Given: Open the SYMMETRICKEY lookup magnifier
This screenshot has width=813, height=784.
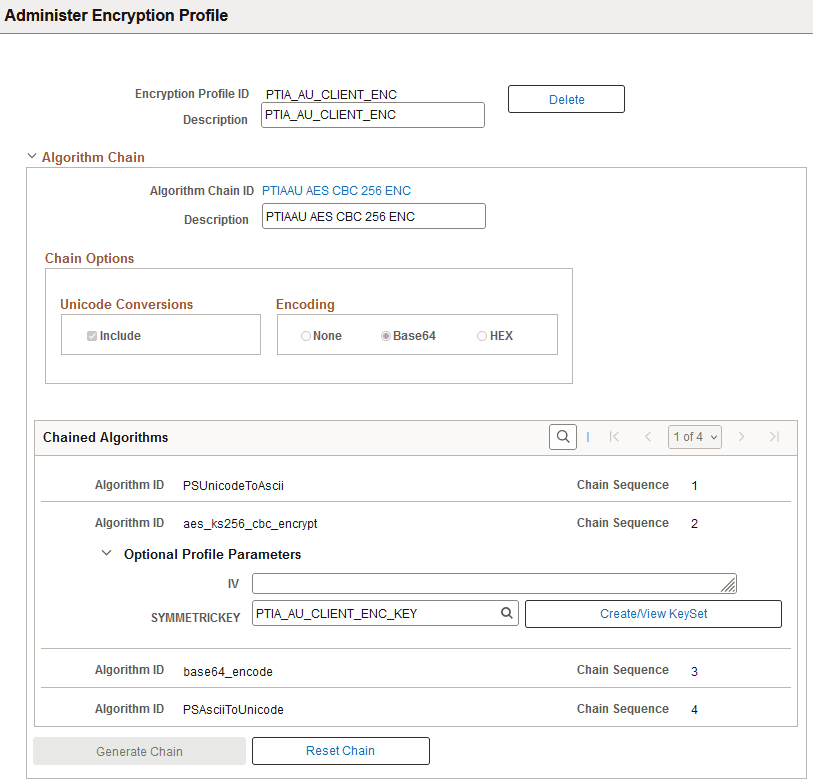Looking at the screenshot, I should point(506,614).
